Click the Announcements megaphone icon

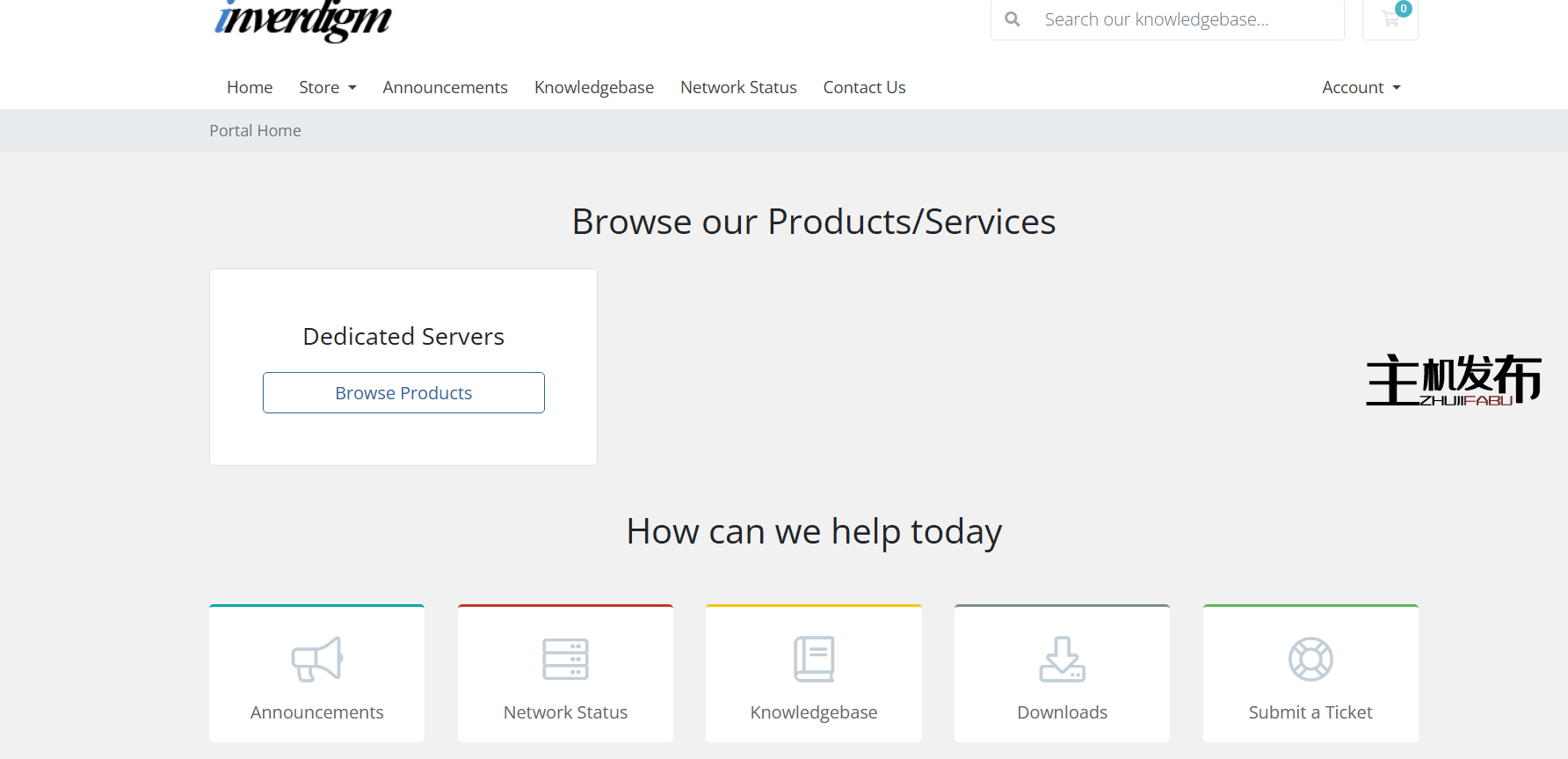(x=316, y=659)
